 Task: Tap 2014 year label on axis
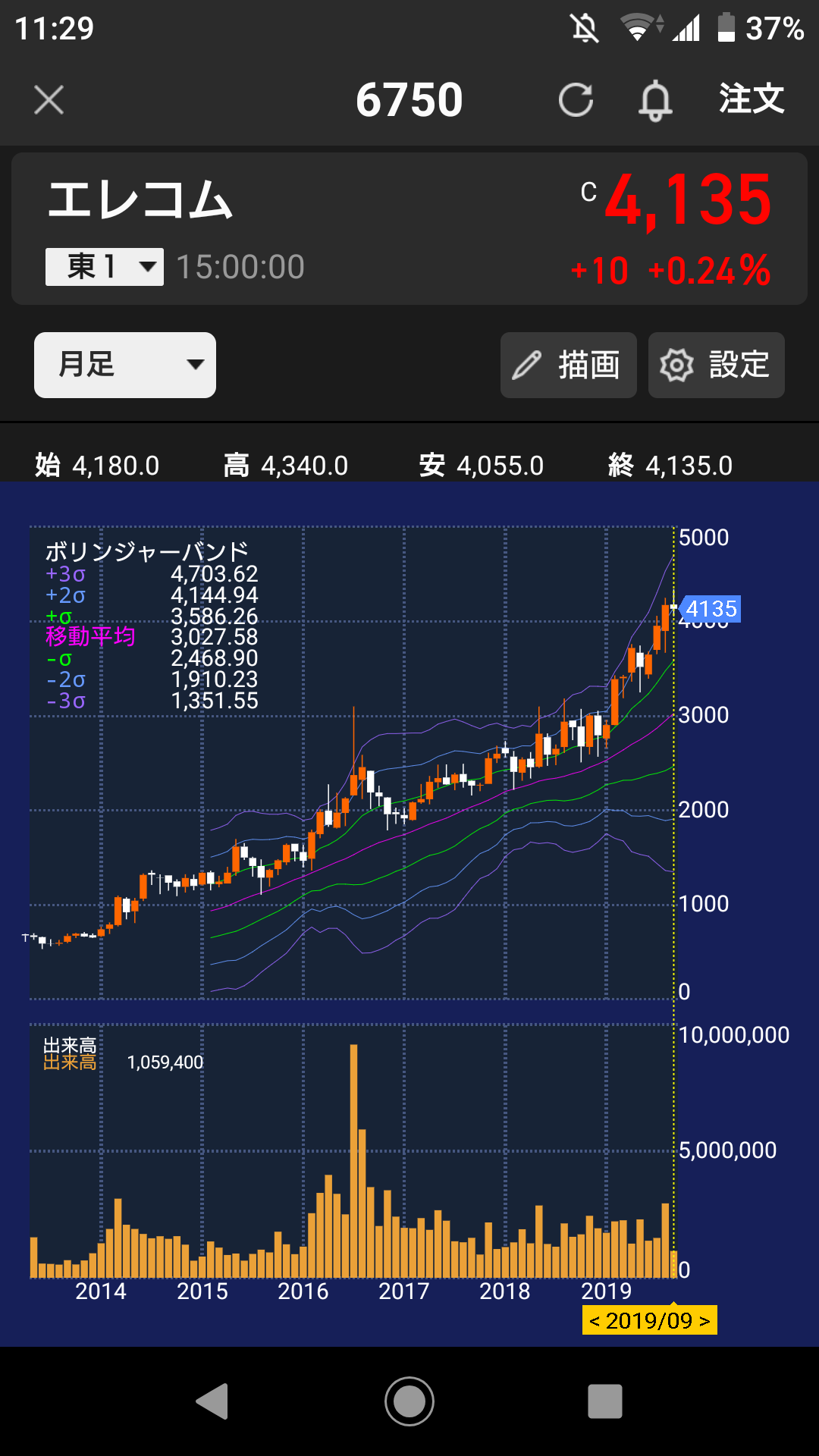click(x=101, y=1291)
